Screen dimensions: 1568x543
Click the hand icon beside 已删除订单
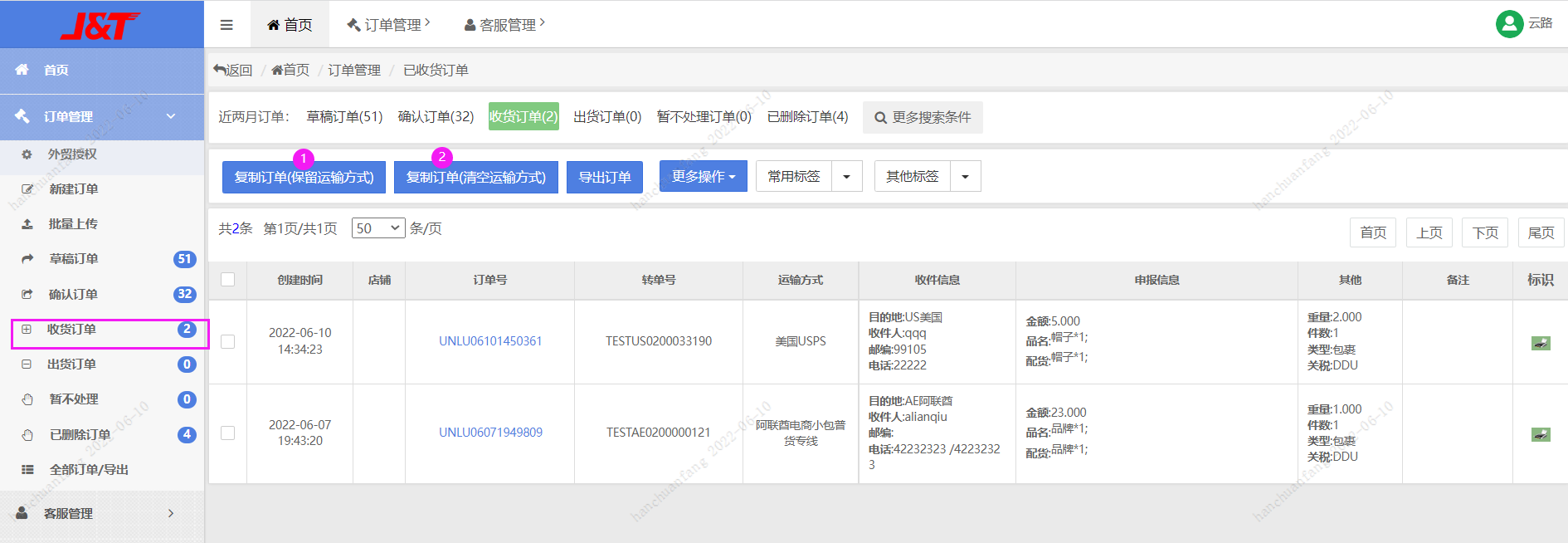click(x=27, y=435)
